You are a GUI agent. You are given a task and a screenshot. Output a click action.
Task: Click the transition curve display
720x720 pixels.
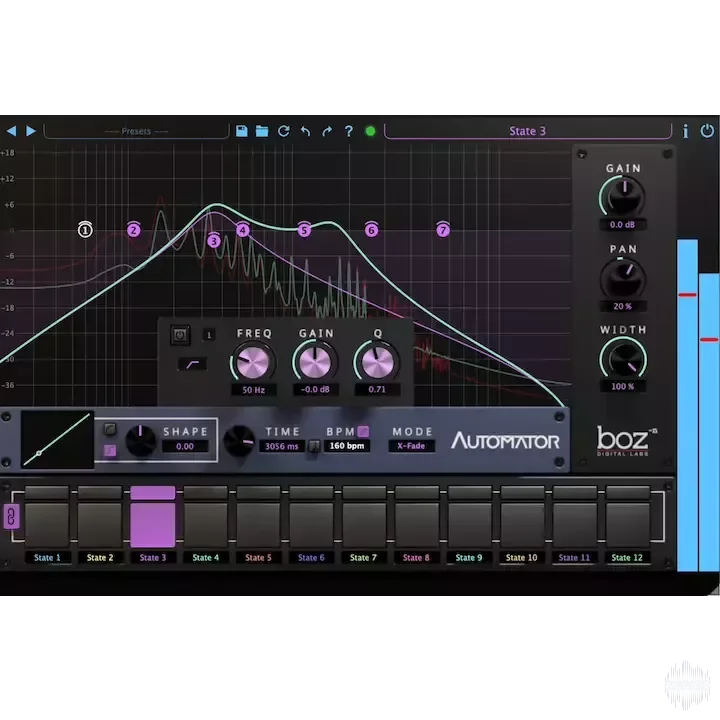click(57, 440)
